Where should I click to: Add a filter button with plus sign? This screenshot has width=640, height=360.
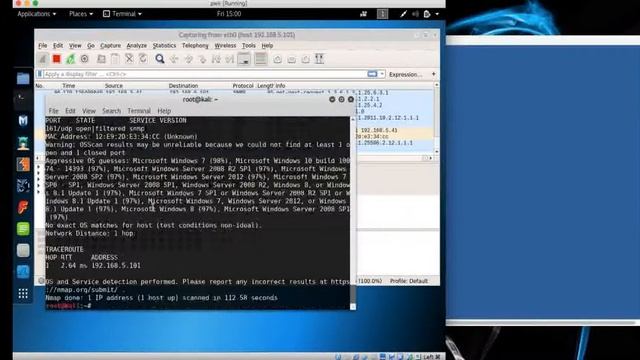pyautogui.click(x=433, y=74)
